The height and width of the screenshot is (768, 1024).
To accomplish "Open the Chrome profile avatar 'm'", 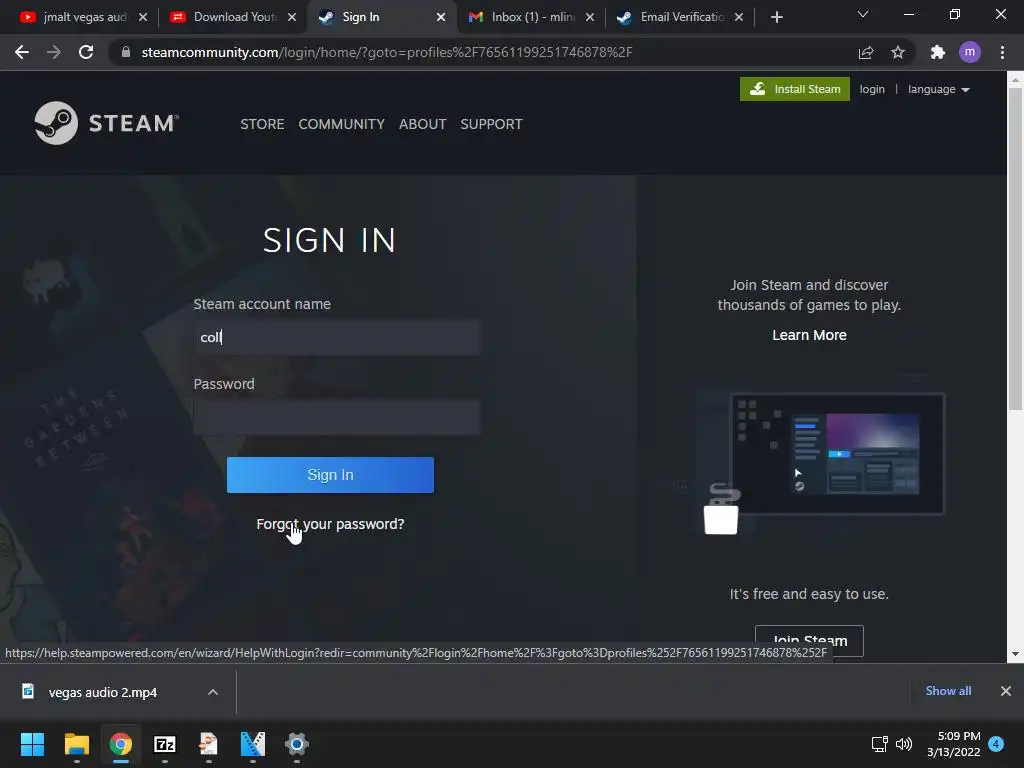I will click(970, 52).
